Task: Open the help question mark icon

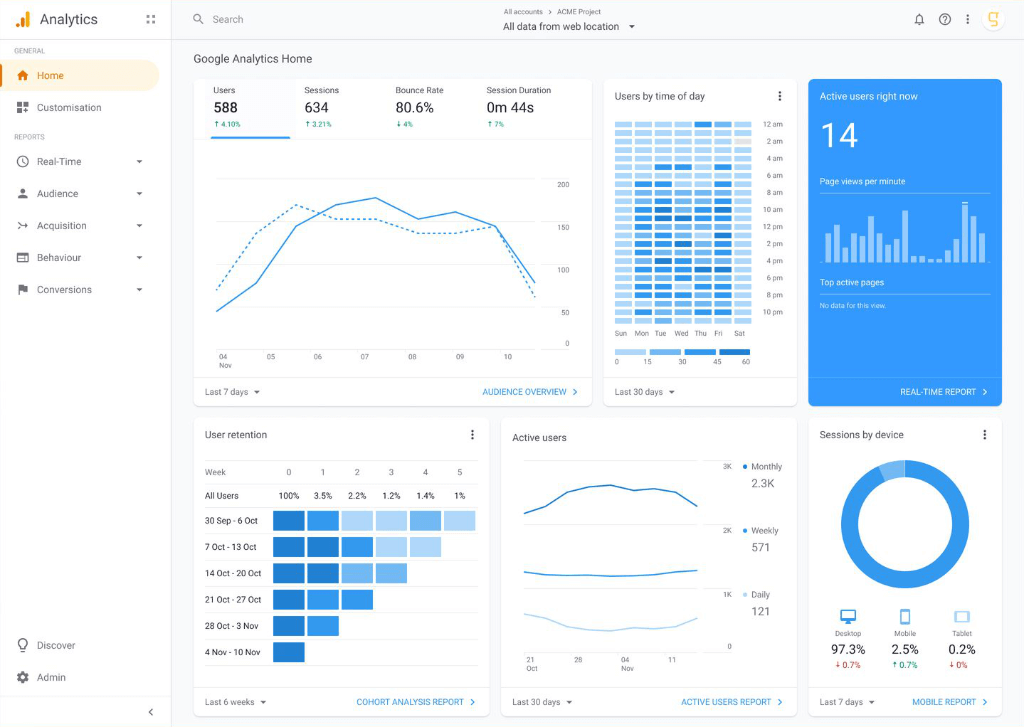Action: coord(945,19)
